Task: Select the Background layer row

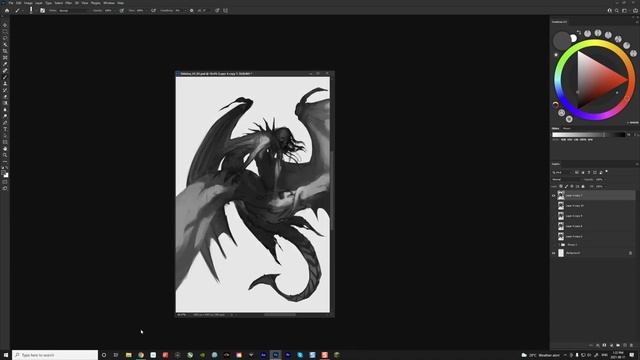Action: (594, 253)
